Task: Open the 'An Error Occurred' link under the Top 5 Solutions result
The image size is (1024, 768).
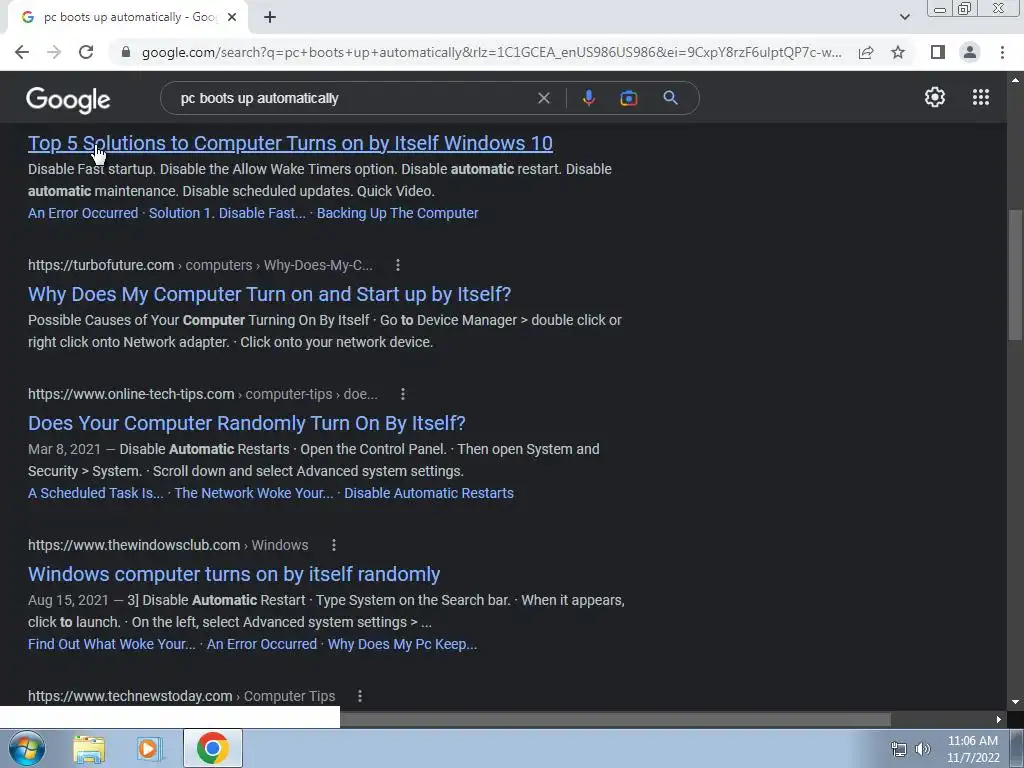Action: [83, 213]
